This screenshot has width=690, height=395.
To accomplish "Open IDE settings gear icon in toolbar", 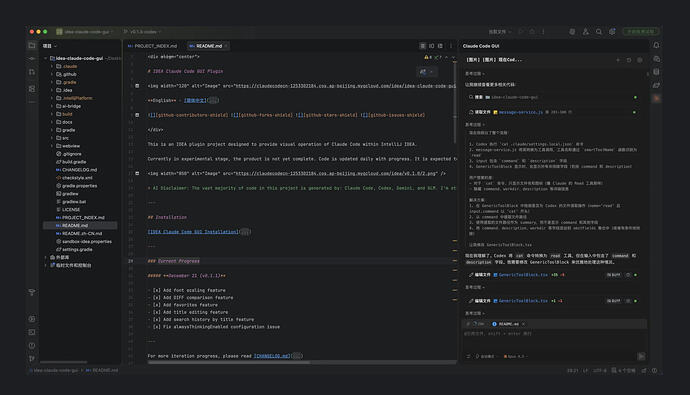I will coord(612,32).
